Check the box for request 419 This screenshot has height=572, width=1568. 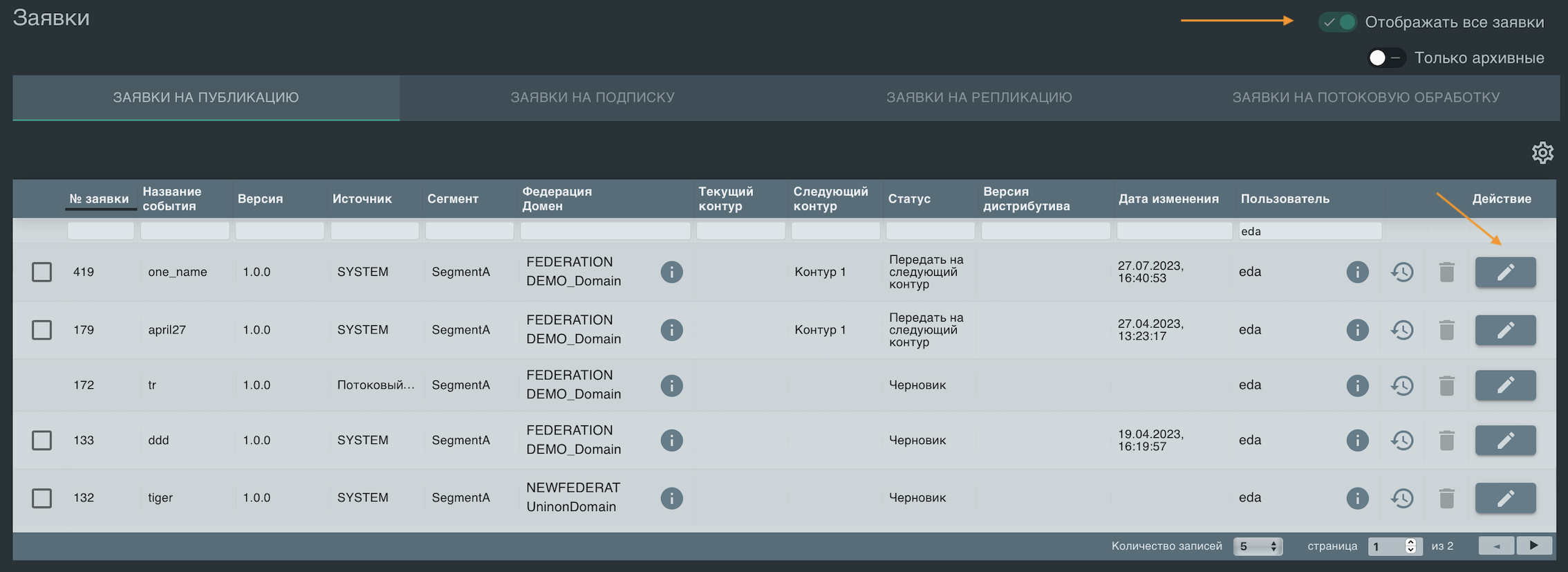[x=42, y=273]
